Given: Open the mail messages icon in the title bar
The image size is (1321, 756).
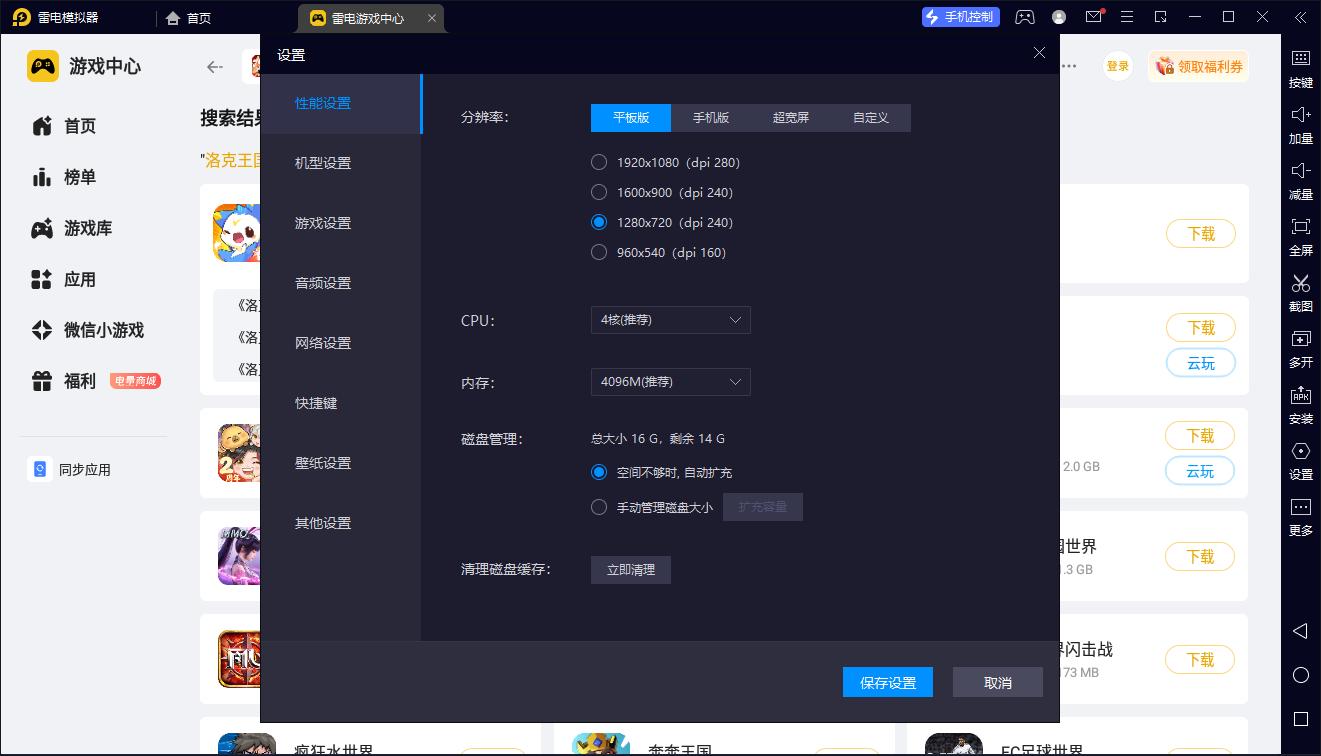Looking at the screenshot, I should pos(1094,17).
